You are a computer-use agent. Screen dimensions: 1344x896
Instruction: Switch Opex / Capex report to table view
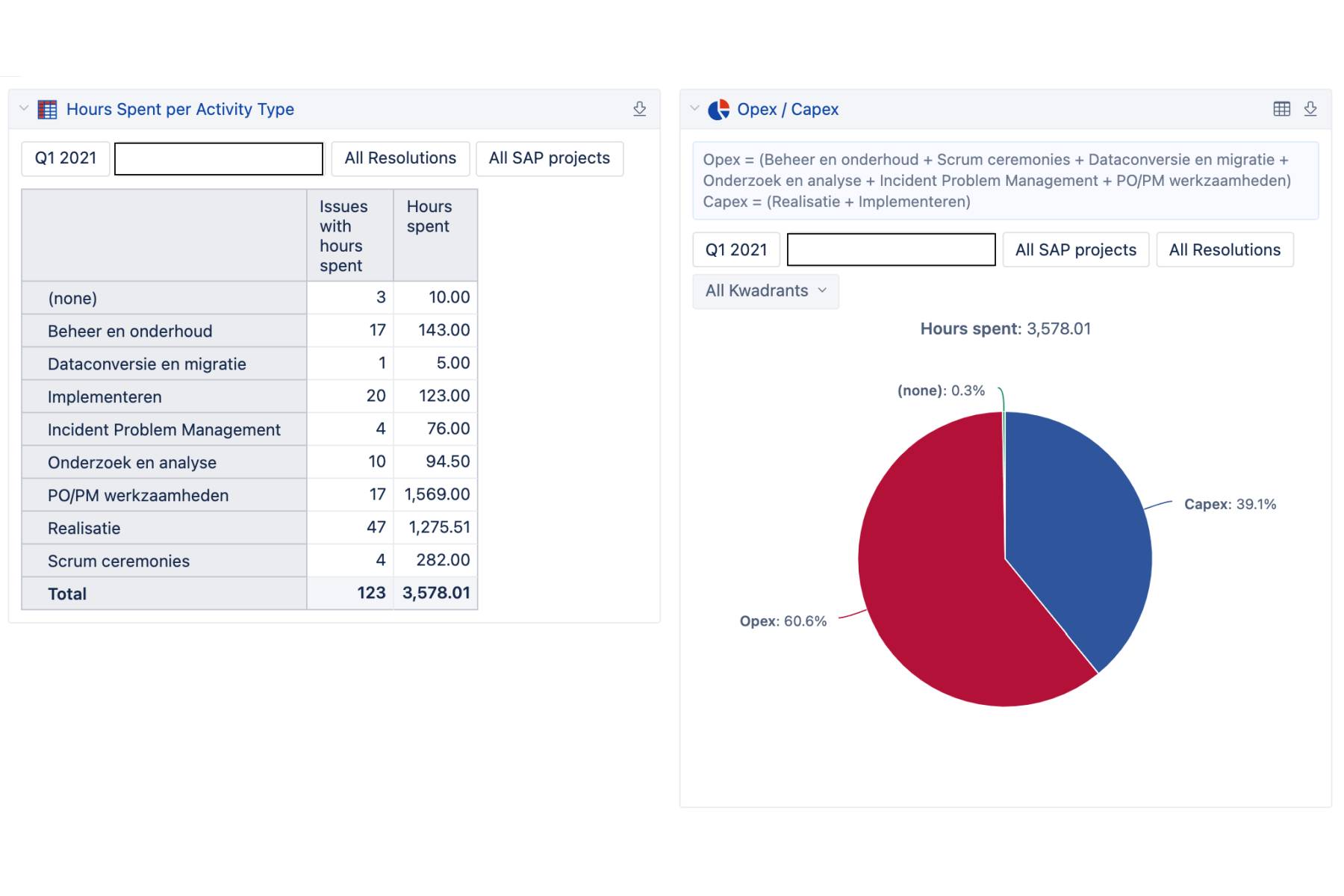click(1281, 109)
